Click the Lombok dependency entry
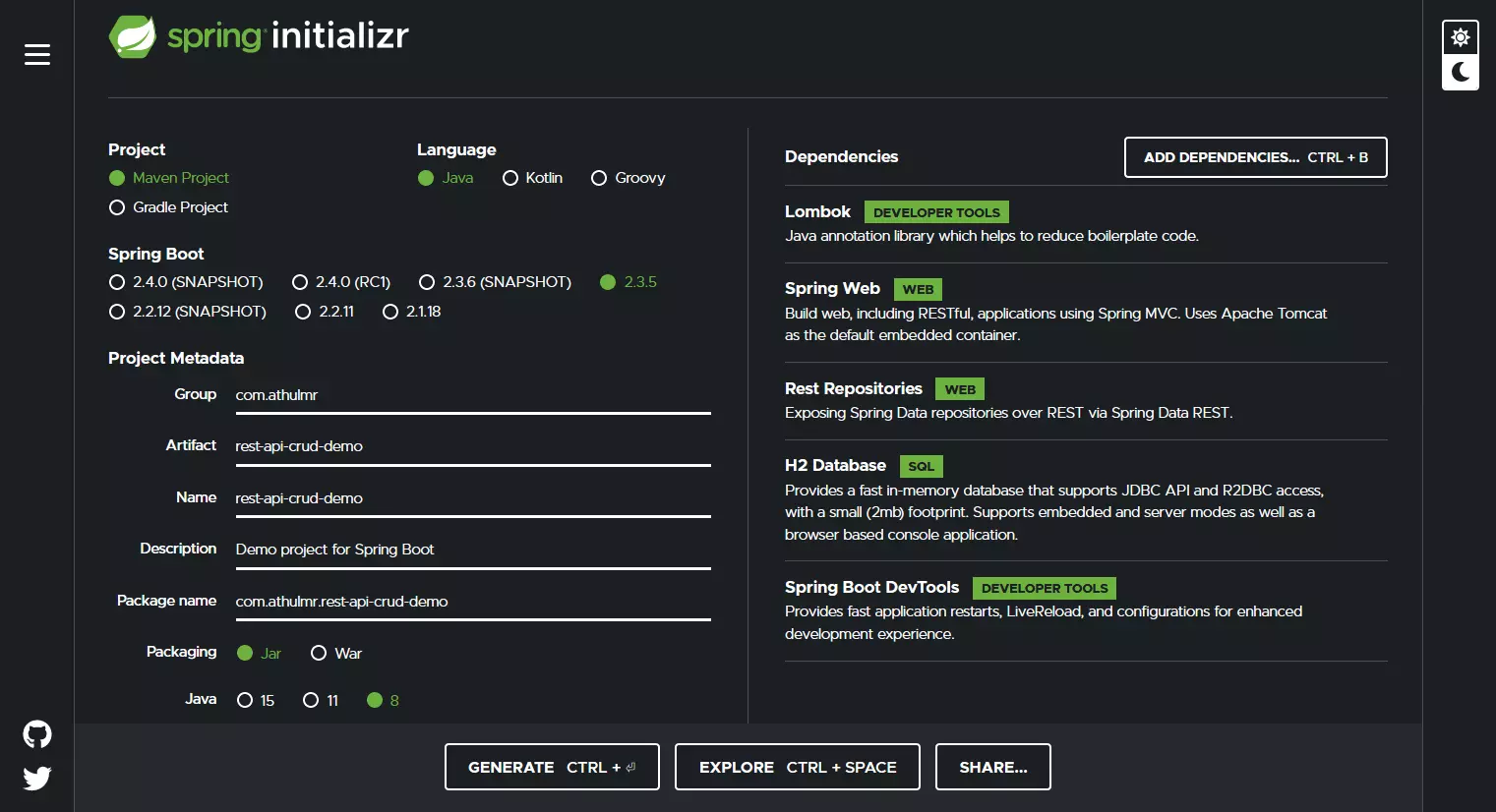Image resolution: width=1496 pixels, height=812 pixels. click(x=1086, y=224)
